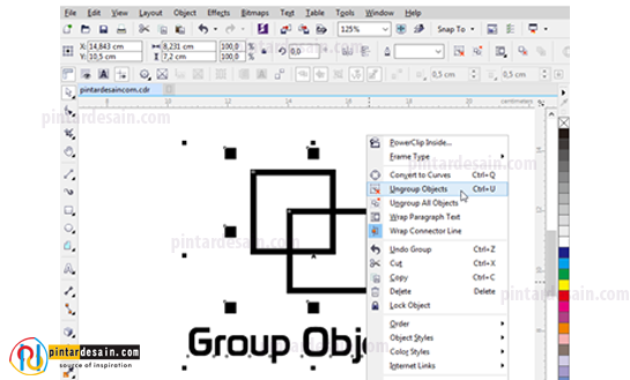This screenshot has height=380, width=630.
Task: Select the Crop tool
Action: coord(69,133)
